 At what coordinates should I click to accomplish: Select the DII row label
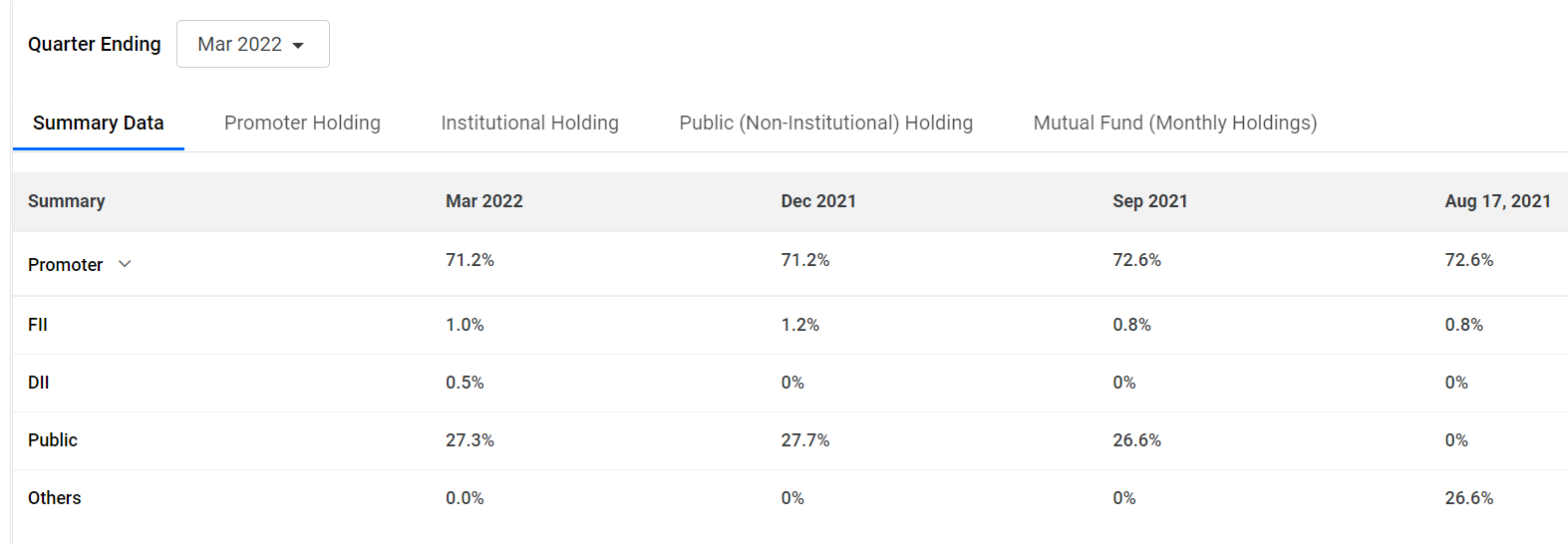[39, 383]
